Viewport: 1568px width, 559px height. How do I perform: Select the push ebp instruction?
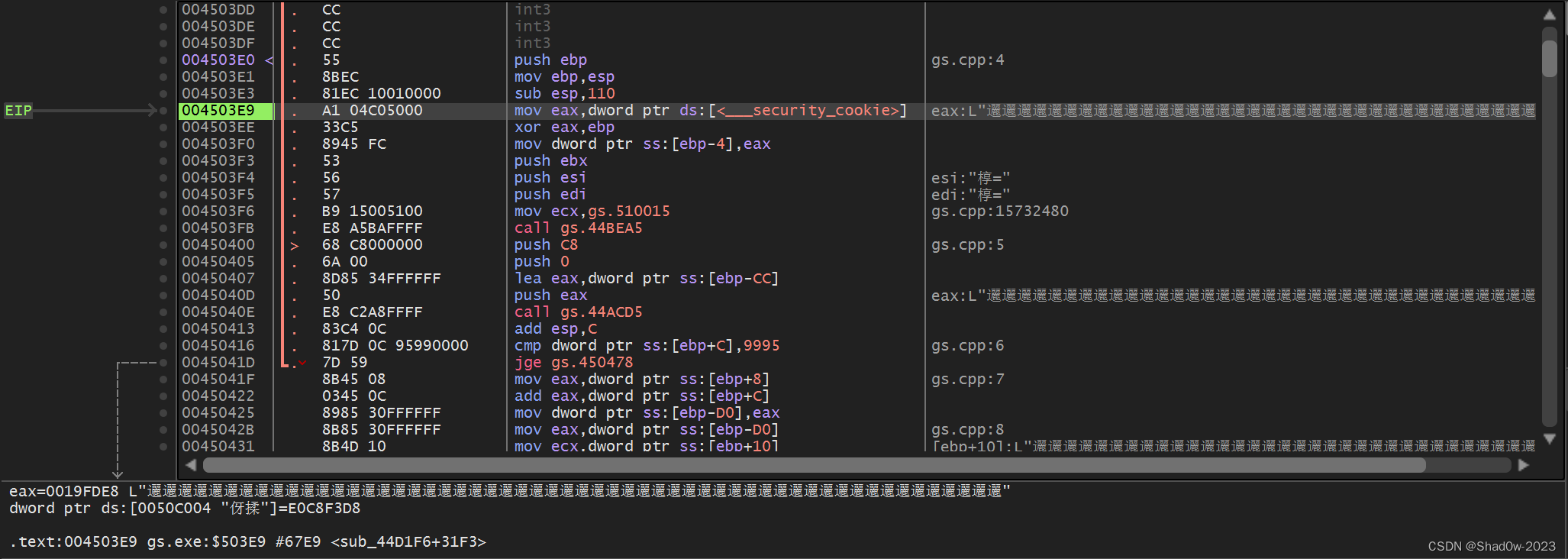coord(550,60)
